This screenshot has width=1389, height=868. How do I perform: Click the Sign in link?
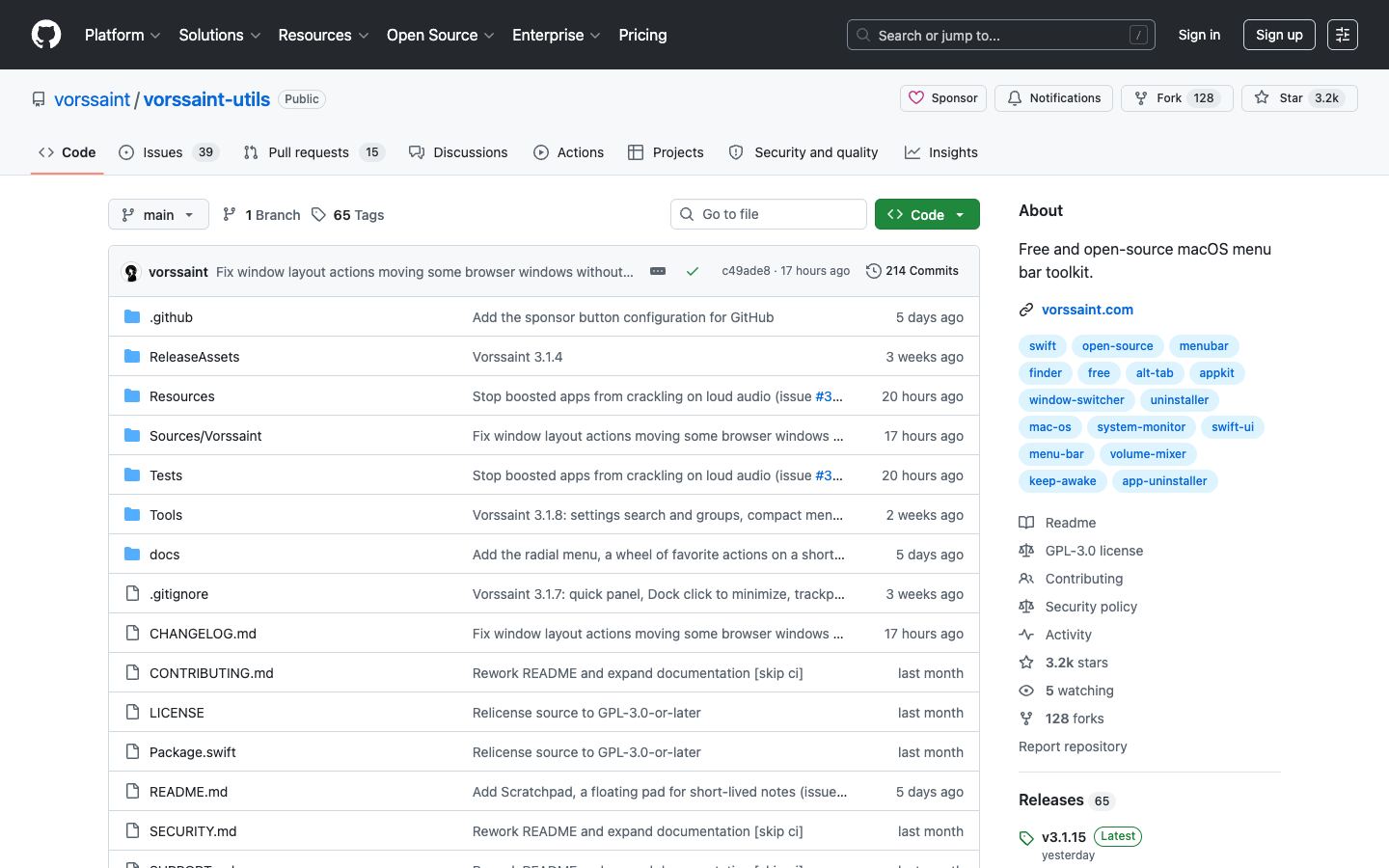(1199, 35)
